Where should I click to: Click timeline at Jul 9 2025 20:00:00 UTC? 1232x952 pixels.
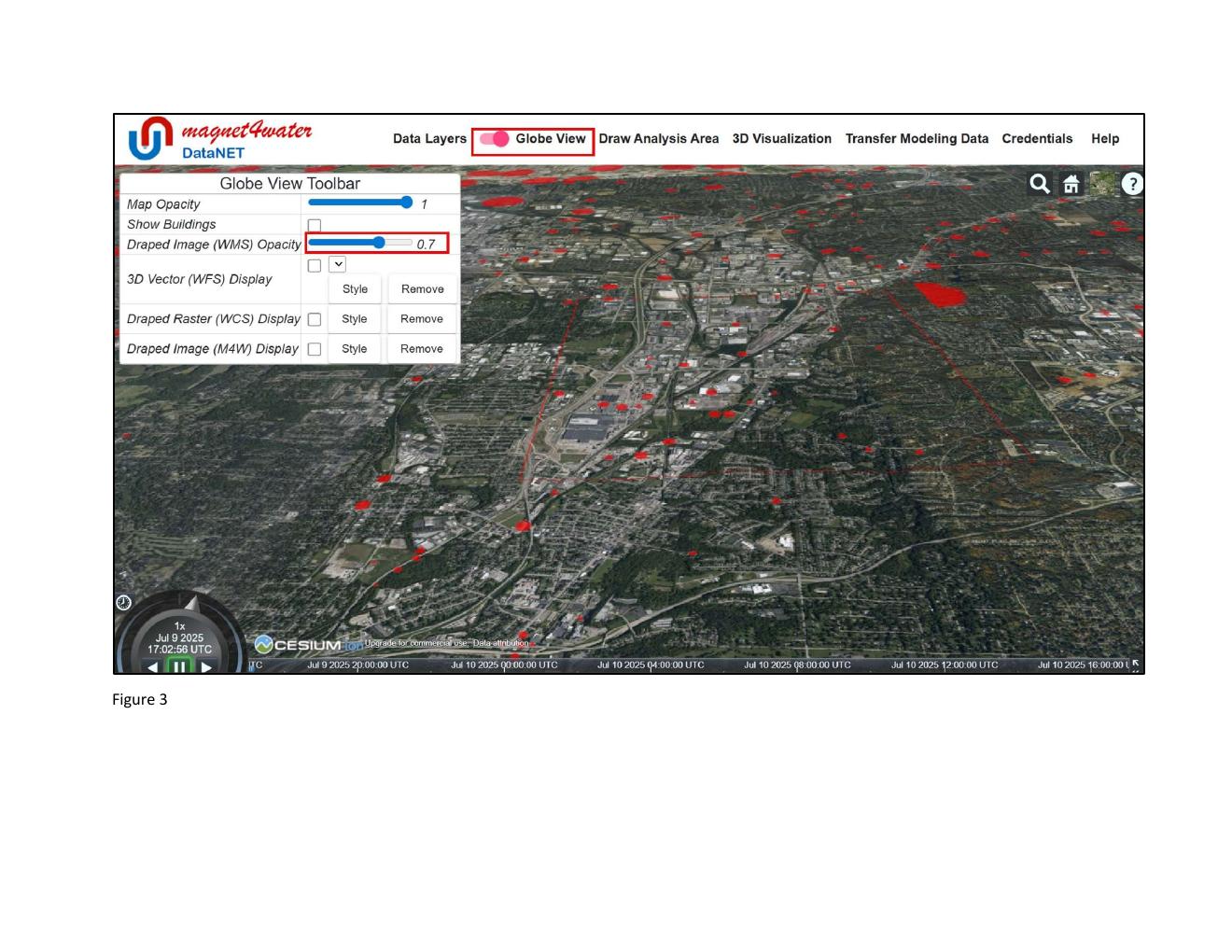[357, 665]
